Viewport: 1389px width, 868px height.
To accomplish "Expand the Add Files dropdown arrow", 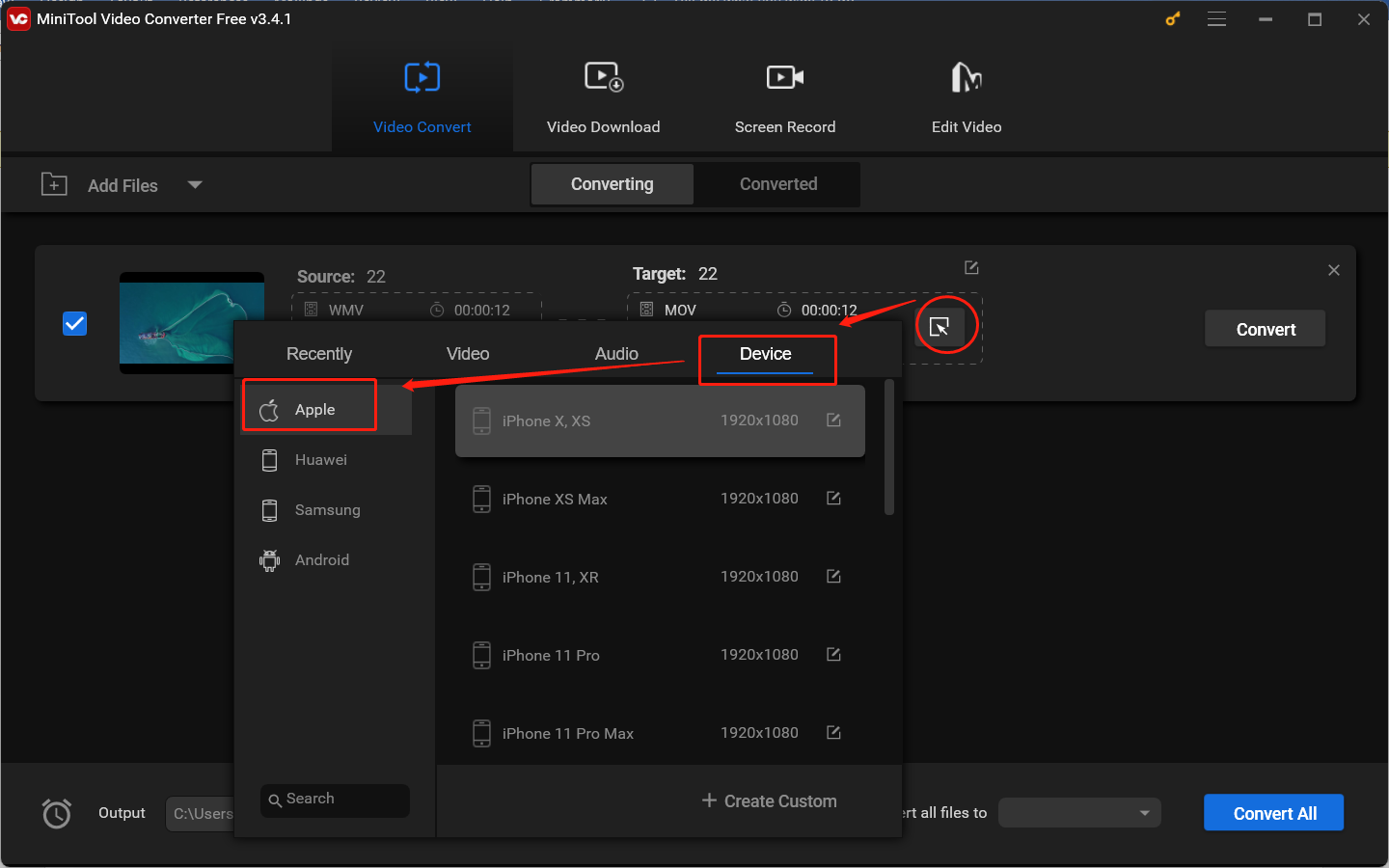I will [x=195, y=184].
